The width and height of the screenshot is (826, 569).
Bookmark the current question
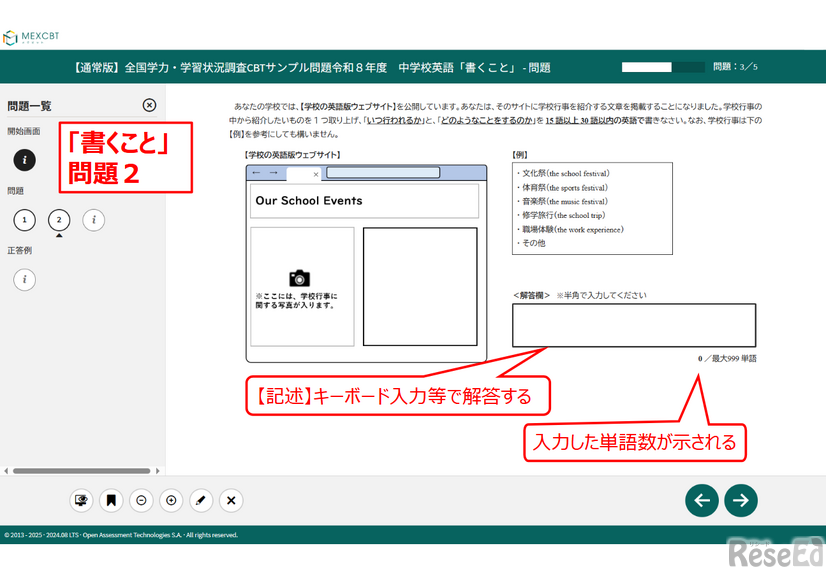click(111, 500)
